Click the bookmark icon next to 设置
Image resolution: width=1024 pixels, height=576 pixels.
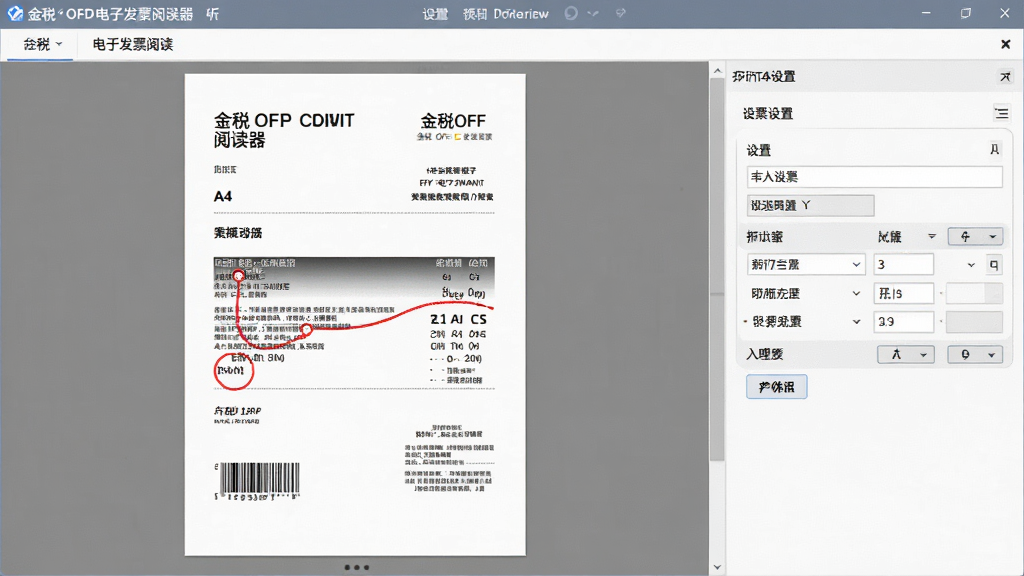point(995,150)
